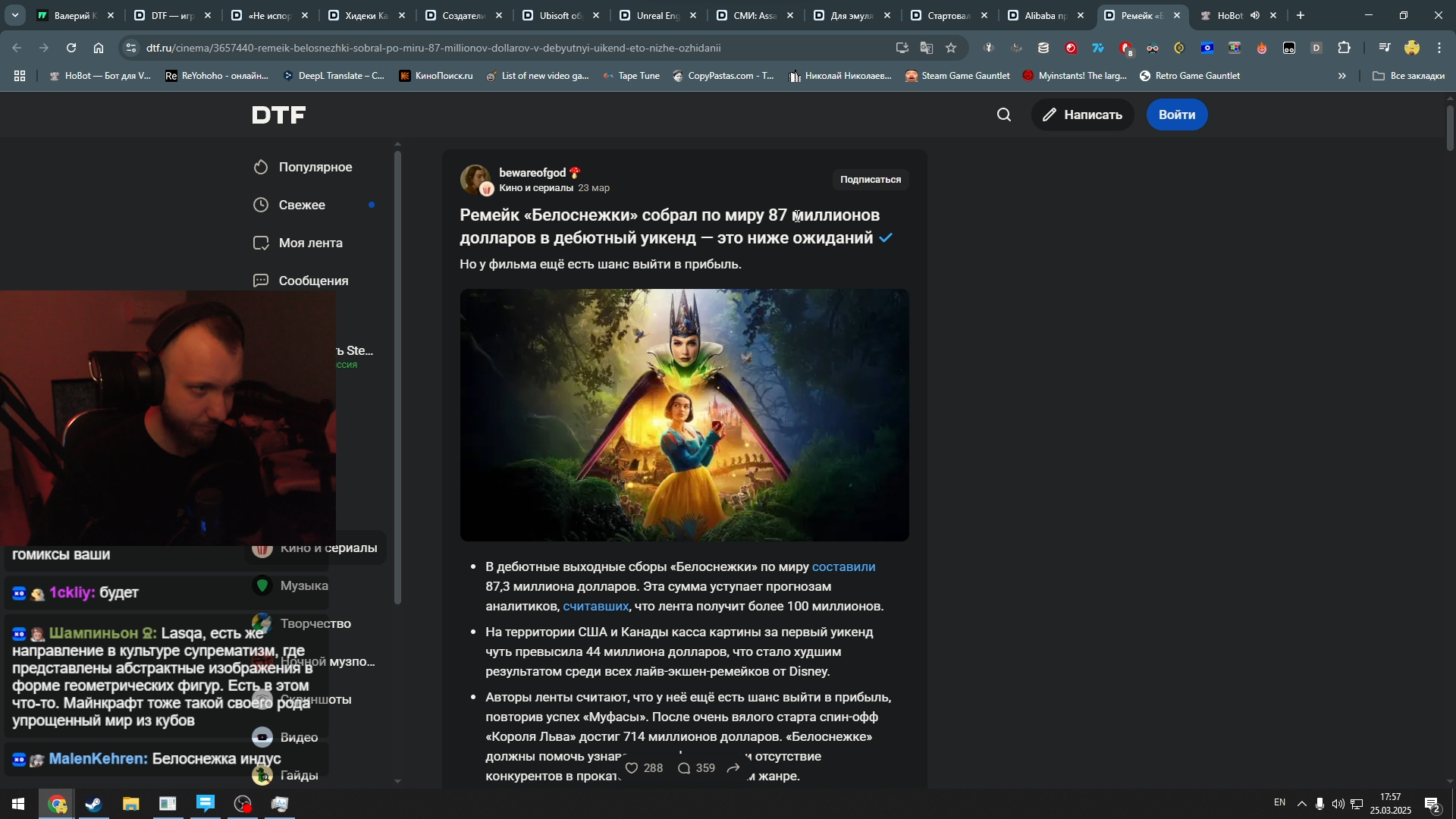Open File Explorer from the taskbar
This screenshot has width=1456, height=819.
(x=130, y=804)
